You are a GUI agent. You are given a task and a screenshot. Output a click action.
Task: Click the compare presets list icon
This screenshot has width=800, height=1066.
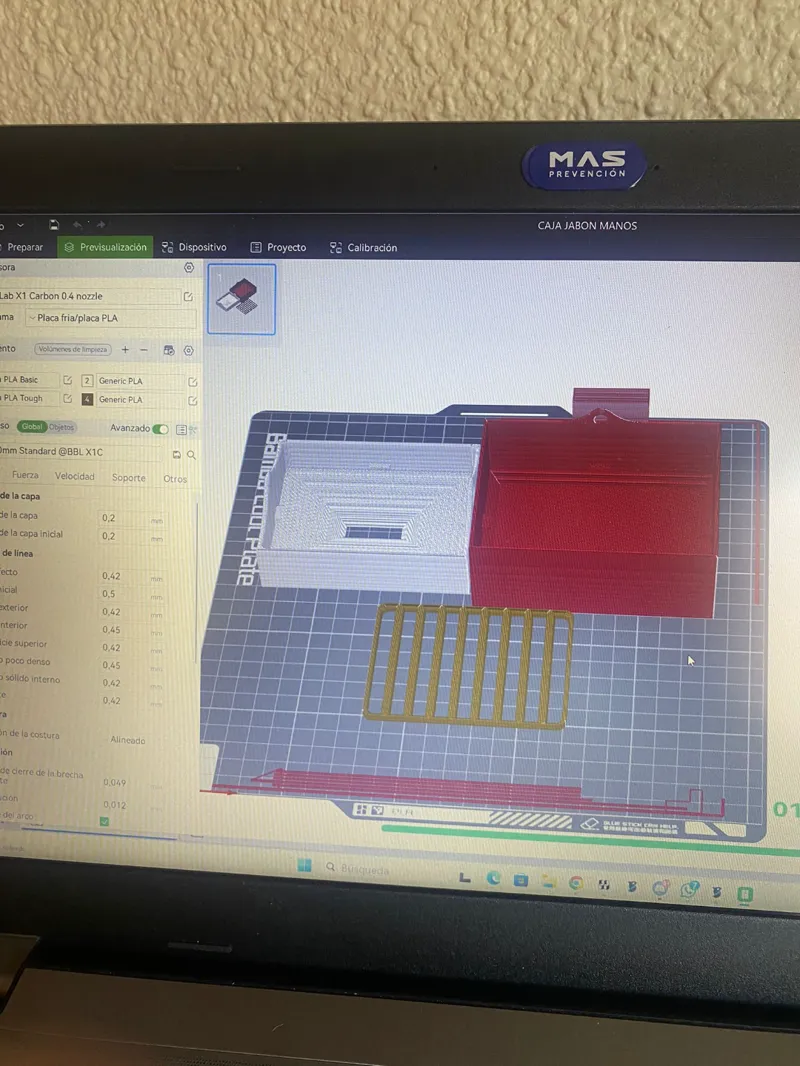181,430
